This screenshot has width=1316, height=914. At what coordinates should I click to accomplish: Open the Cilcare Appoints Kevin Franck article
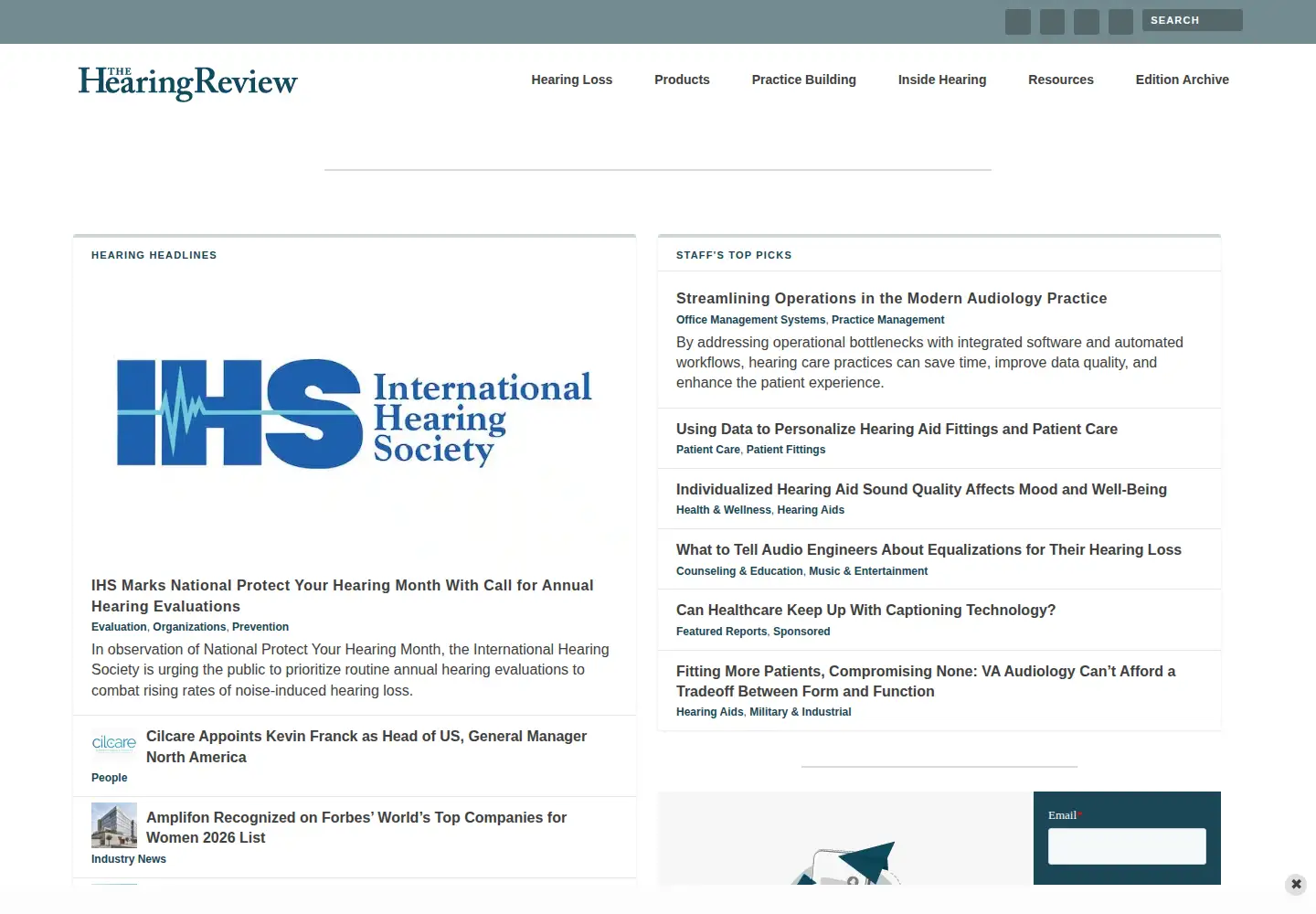coord(366,747)
